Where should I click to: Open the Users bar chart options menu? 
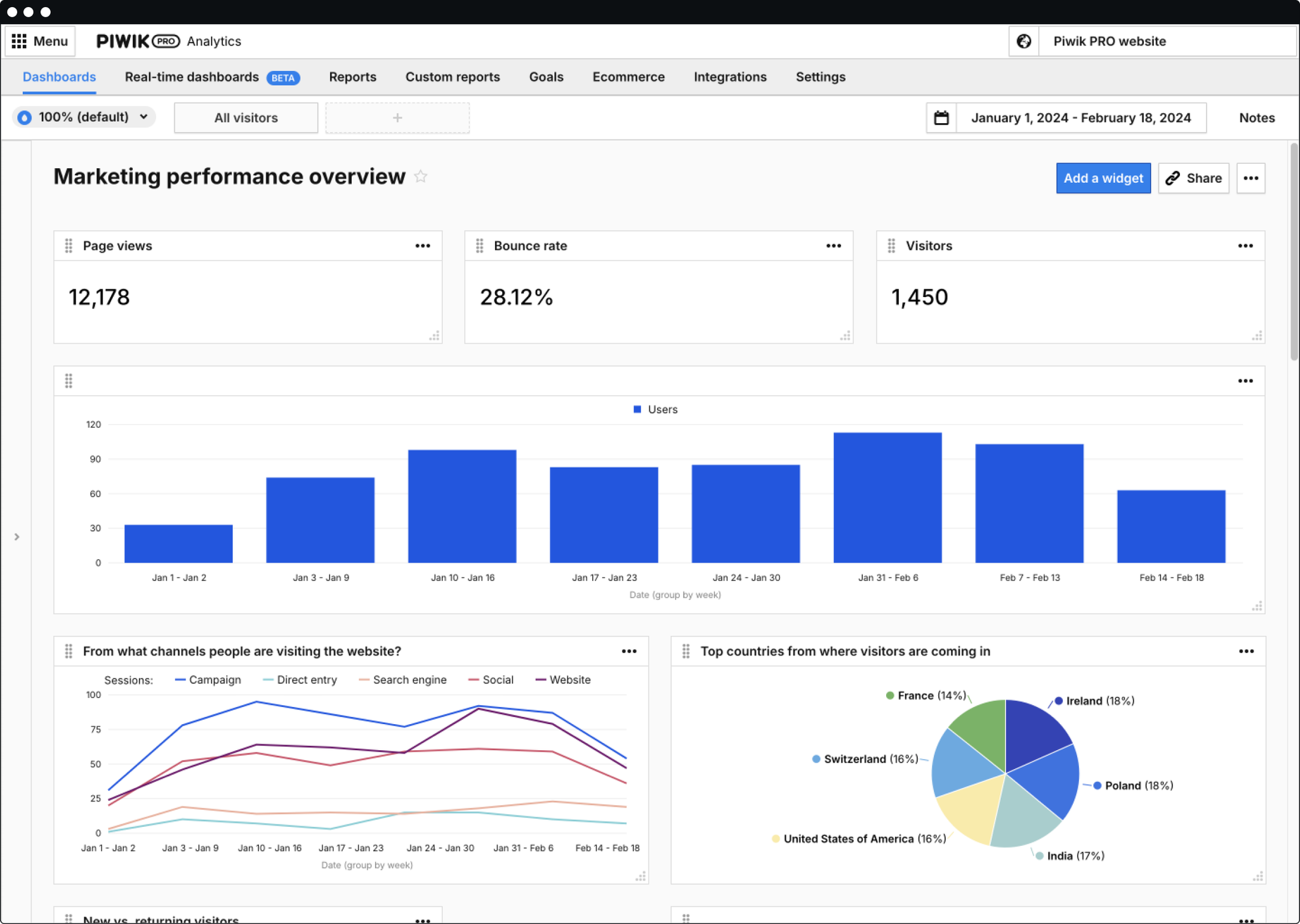coord(1245,380)
